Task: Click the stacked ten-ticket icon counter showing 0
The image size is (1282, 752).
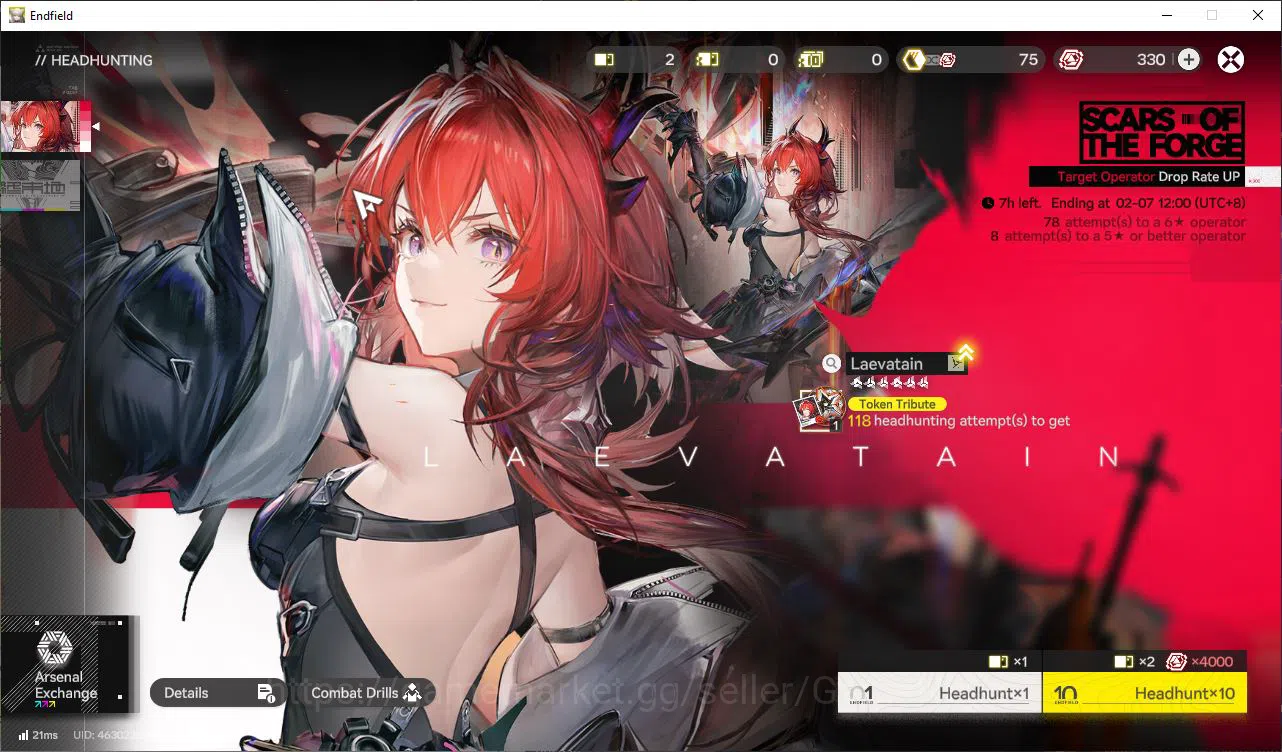Action: tap(841, 60)
